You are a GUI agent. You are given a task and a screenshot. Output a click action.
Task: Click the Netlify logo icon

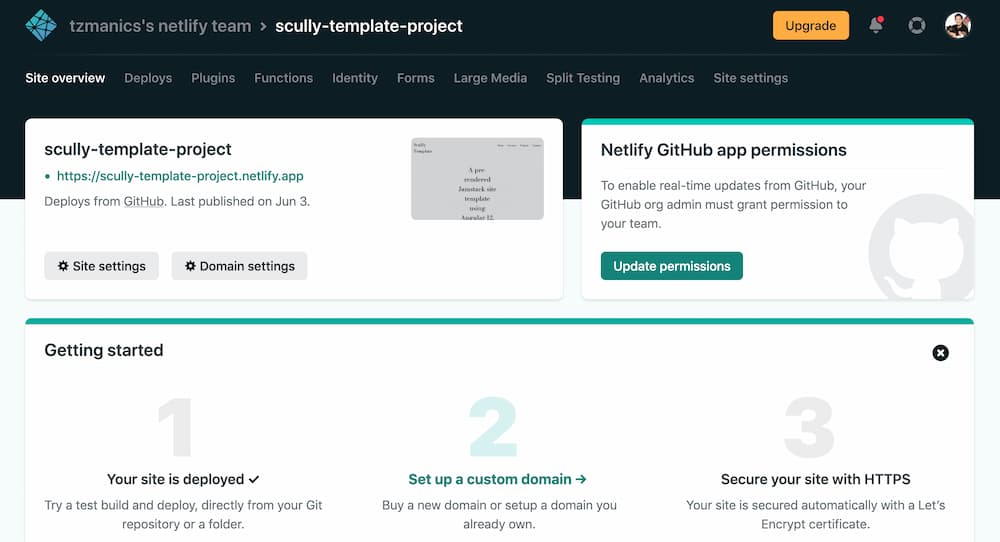[x=41, y=26]
